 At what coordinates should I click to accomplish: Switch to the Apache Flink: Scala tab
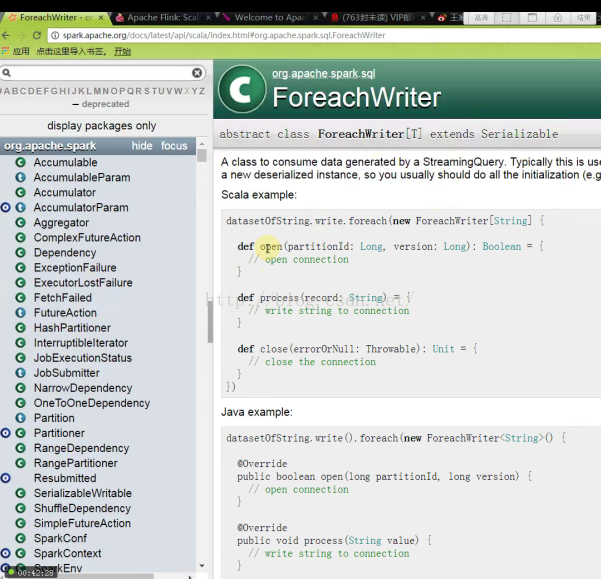[163, 18]
